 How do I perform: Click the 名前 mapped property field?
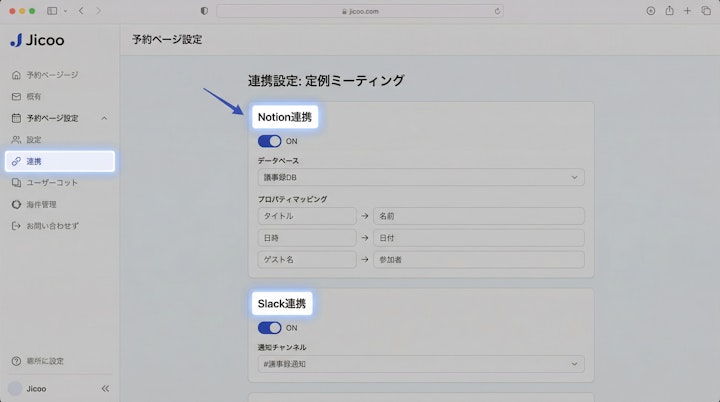click(x=478, y=216)
